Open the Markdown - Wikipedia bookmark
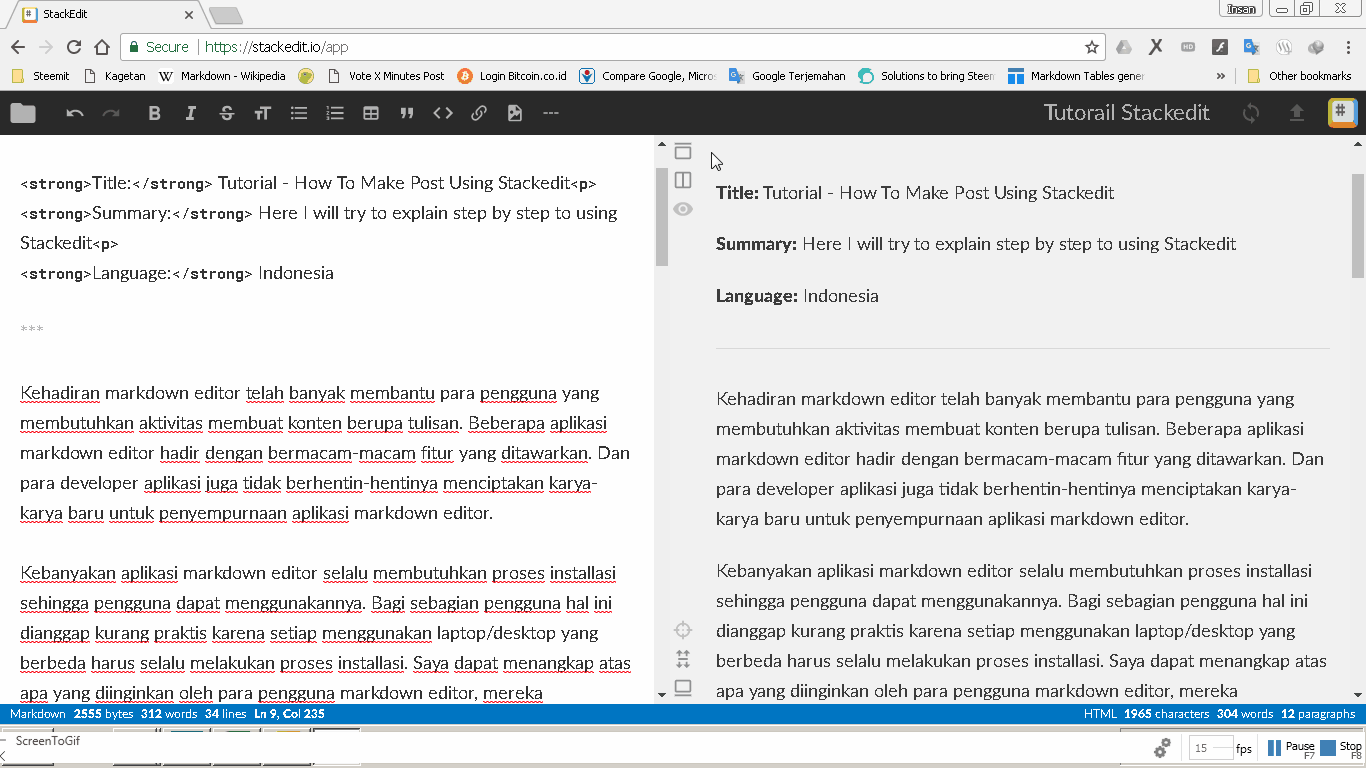This screenshot has width=1366, height=768. (222, 76)
